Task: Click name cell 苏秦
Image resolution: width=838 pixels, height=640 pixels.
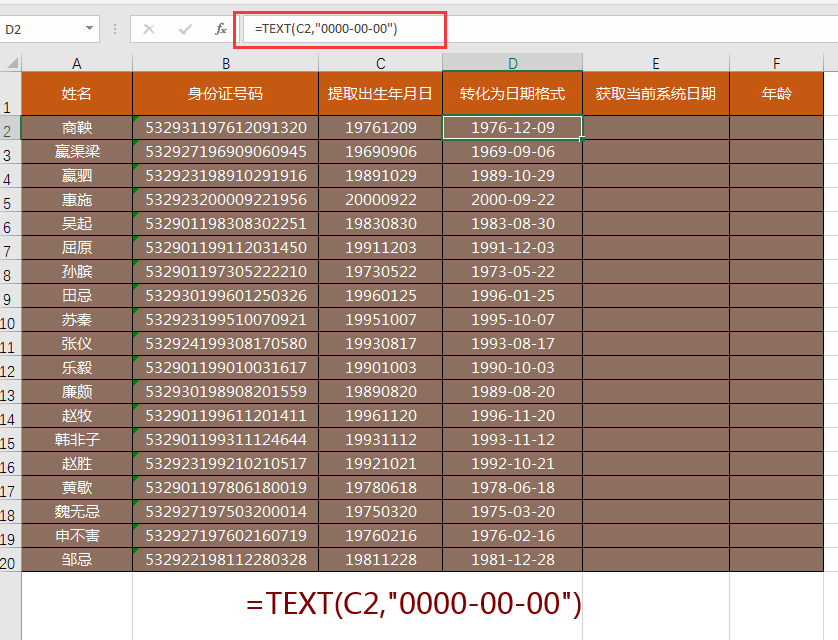Action: (x=77, y=320)
